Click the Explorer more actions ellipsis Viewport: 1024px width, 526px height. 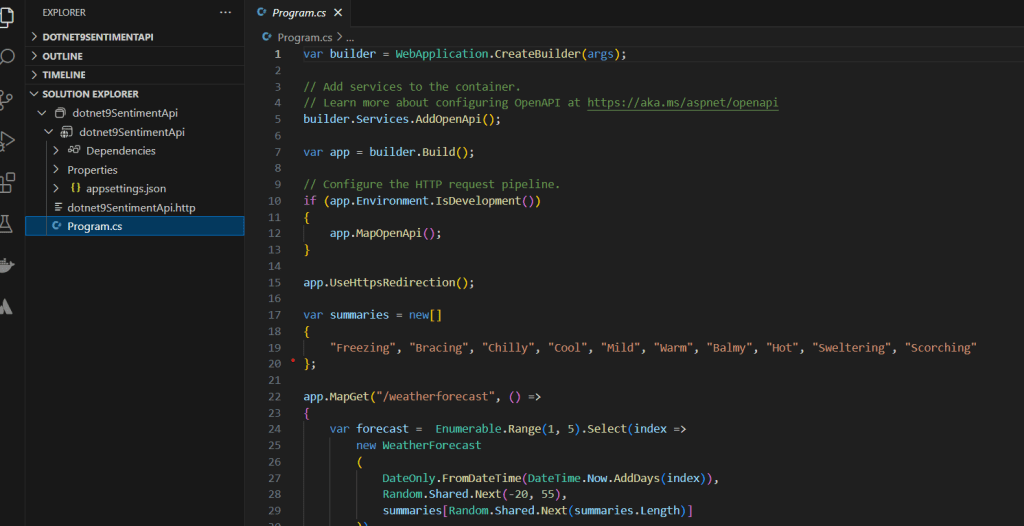pos(225,12)
